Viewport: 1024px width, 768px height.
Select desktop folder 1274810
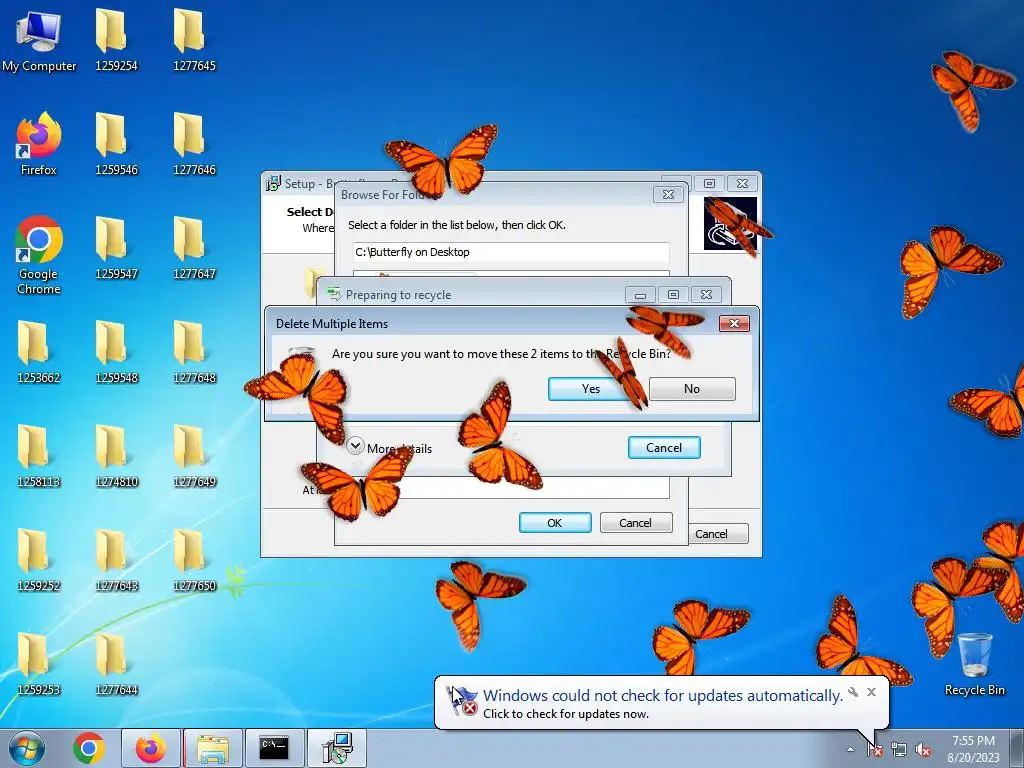tap(116, 457)
